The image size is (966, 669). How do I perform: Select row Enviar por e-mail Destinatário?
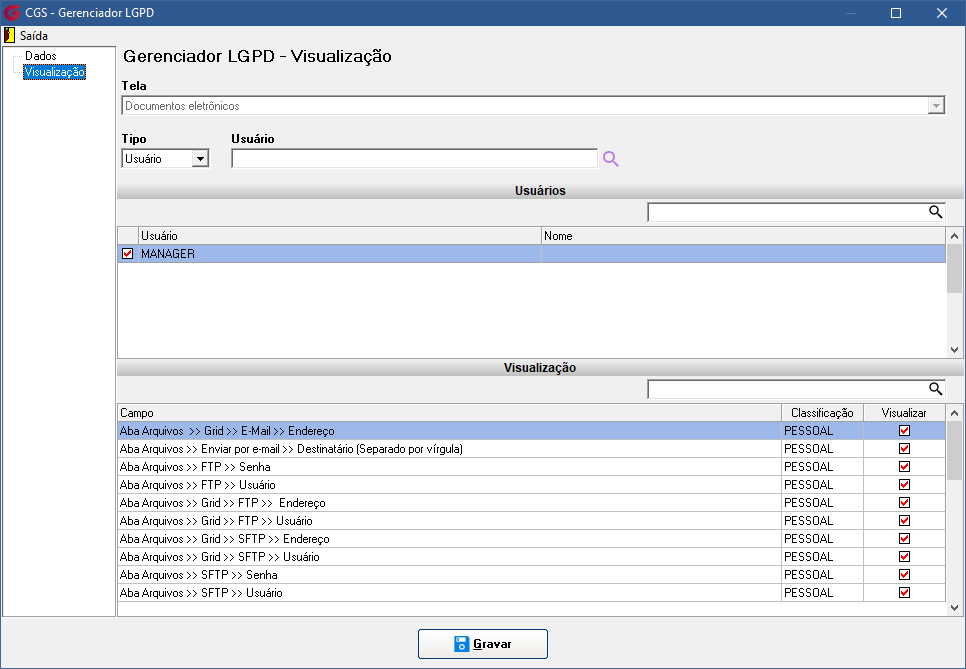coord(532,448)
